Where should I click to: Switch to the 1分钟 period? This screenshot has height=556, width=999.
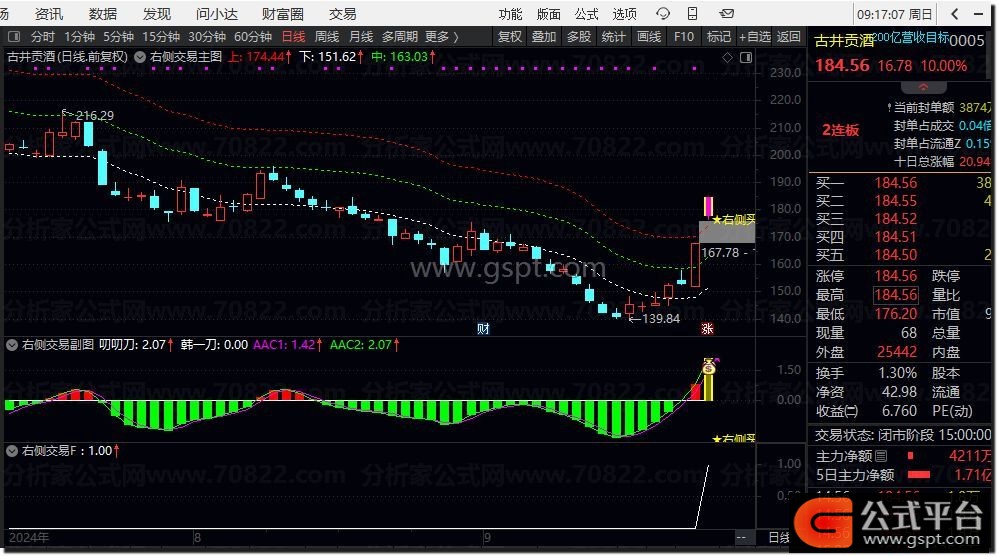(x=79, y=37)
